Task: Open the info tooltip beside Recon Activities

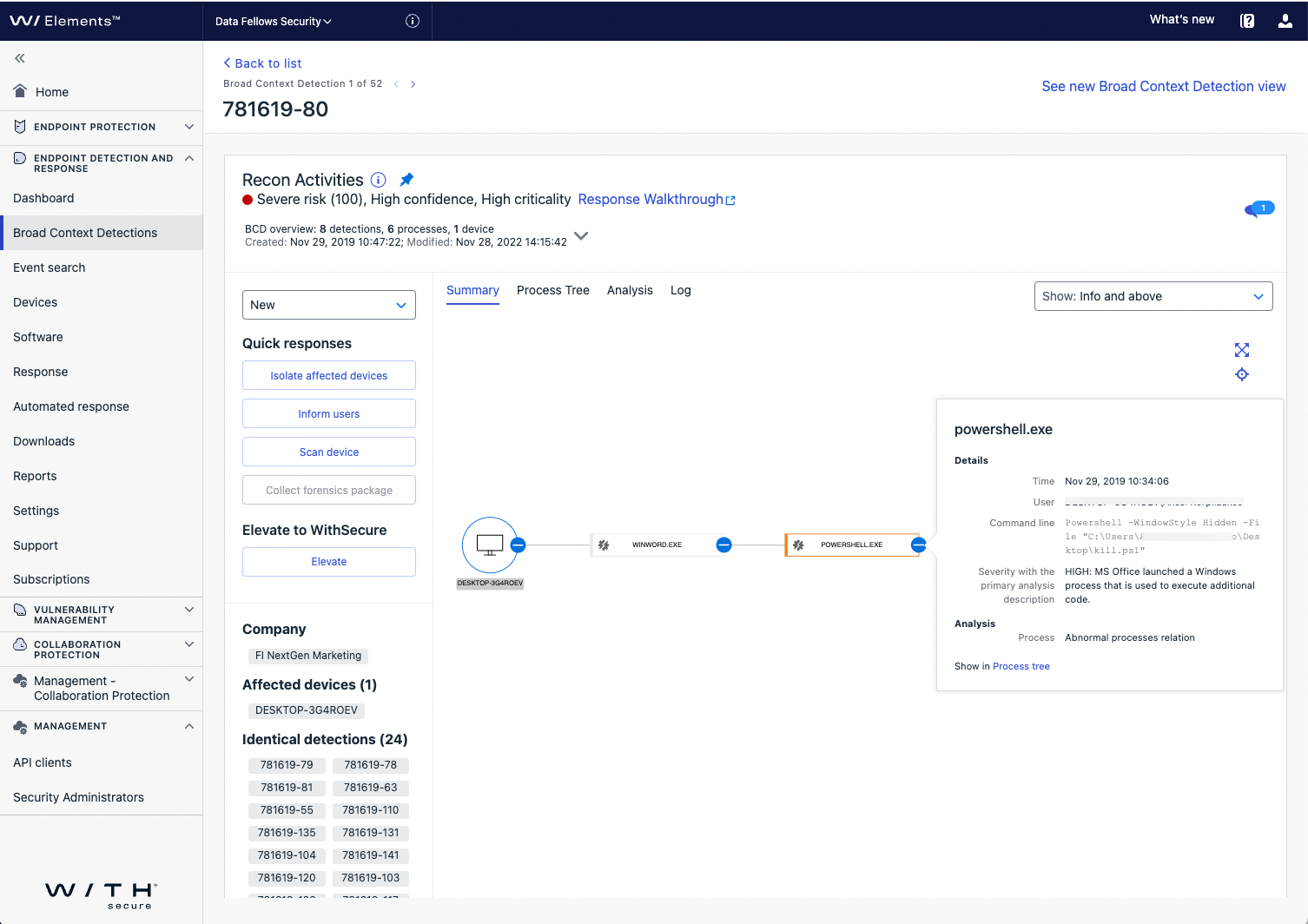Action: (x=378, y=180)
